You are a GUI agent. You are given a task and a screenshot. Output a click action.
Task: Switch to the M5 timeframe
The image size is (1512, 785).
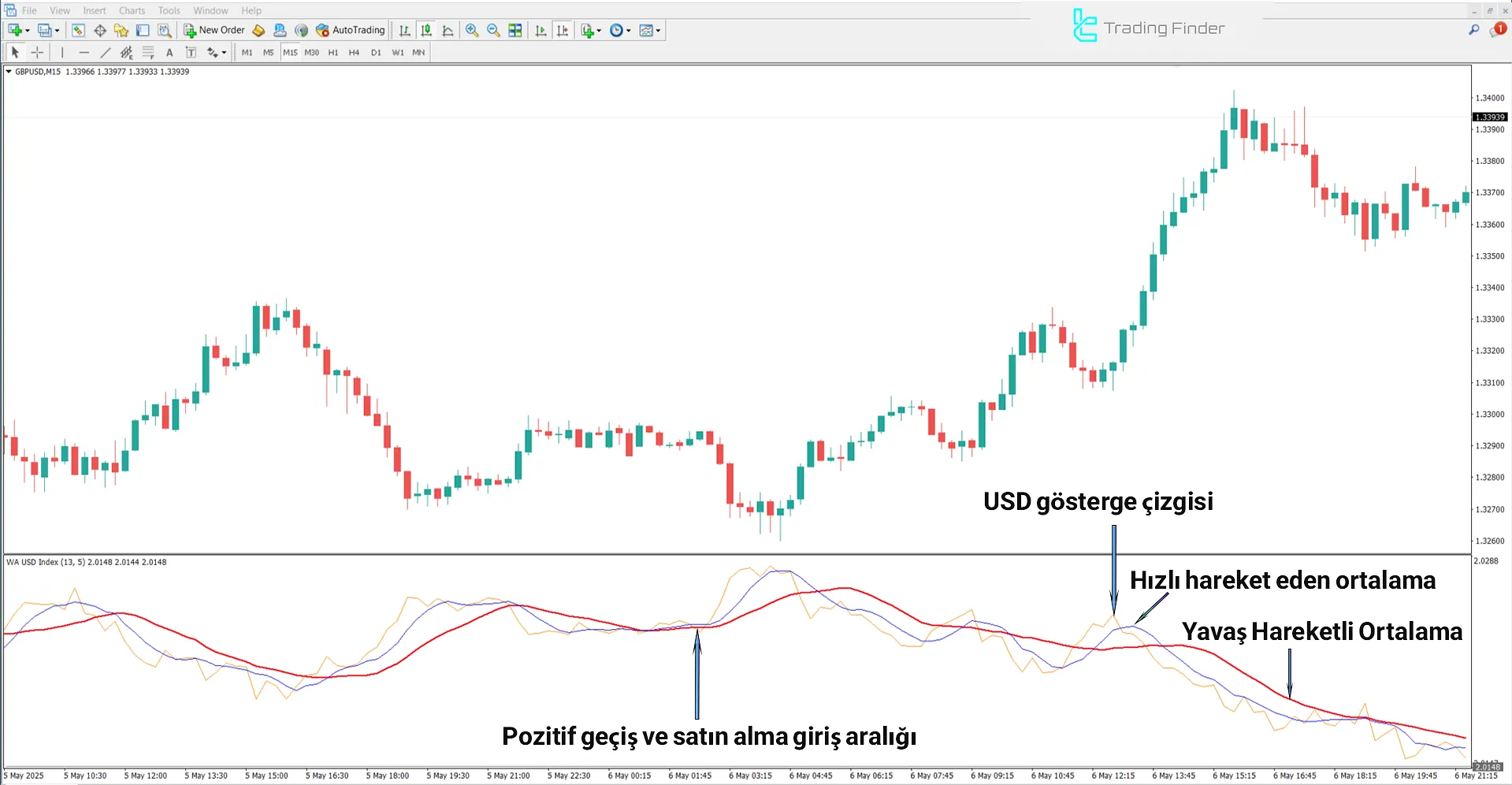tap(268, 52)
